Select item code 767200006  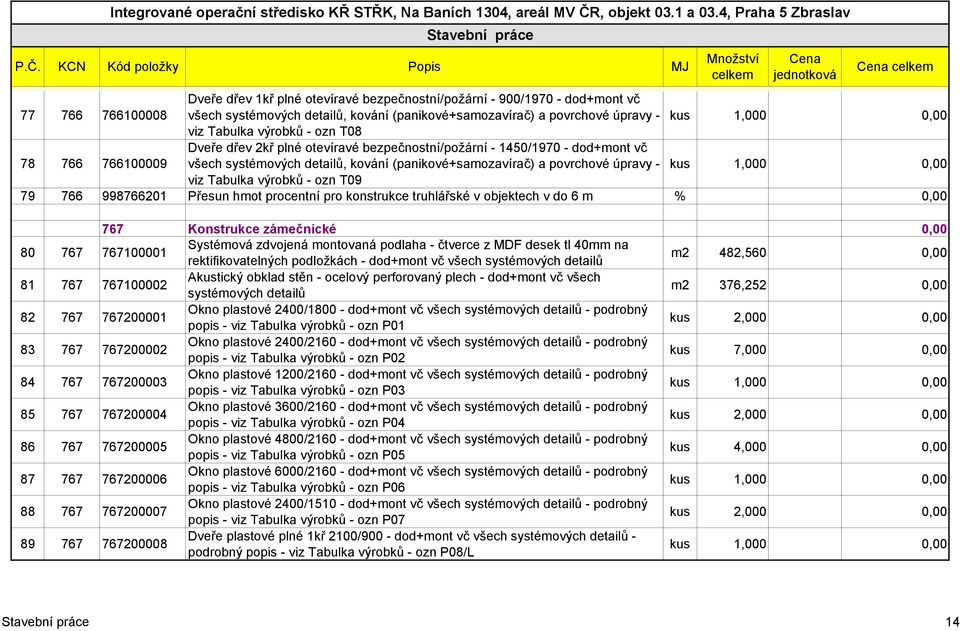[x=134, y=479]
